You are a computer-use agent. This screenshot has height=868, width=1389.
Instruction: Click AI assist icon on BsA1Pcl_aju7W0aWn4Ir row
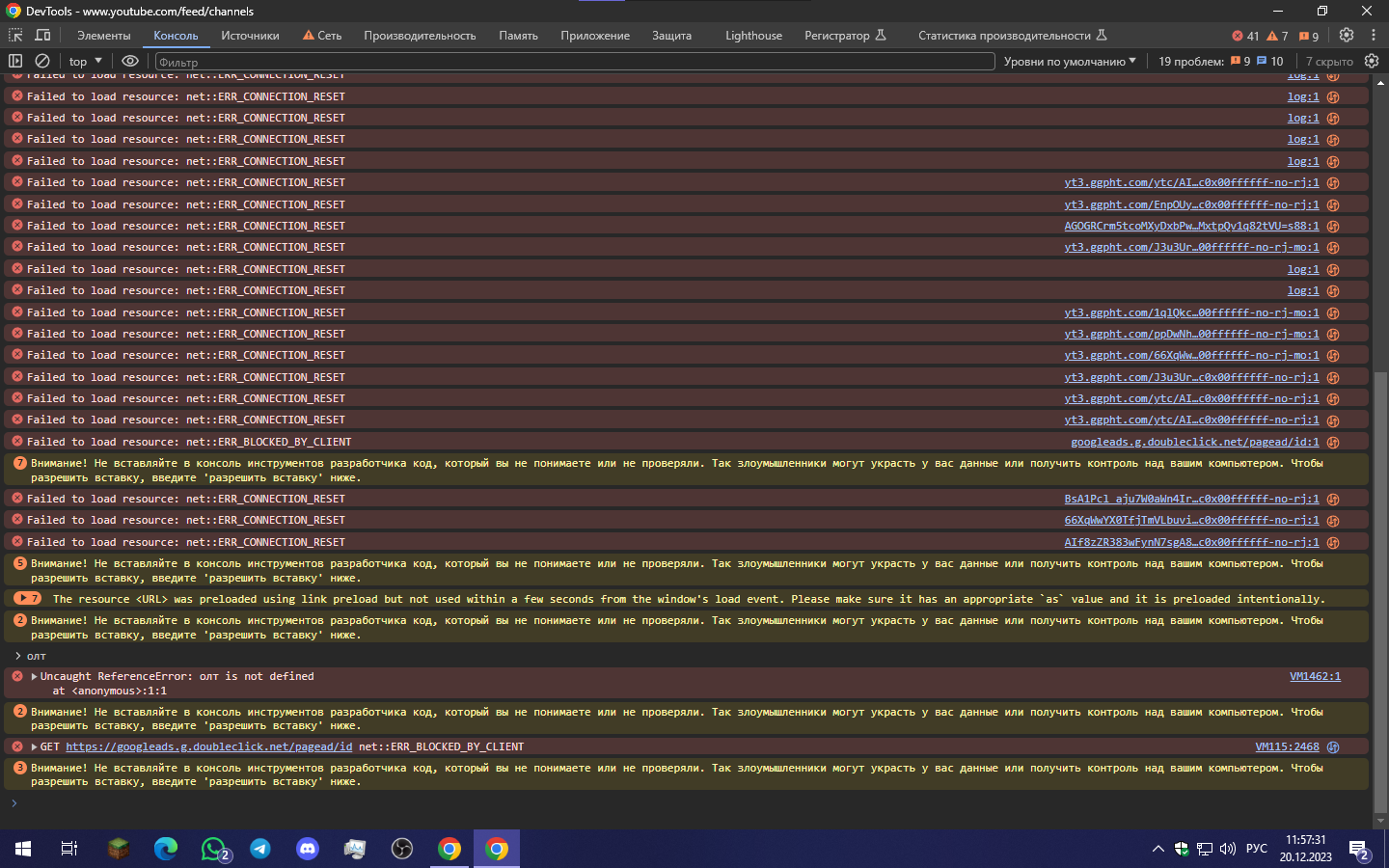(x=1333, y=500)
